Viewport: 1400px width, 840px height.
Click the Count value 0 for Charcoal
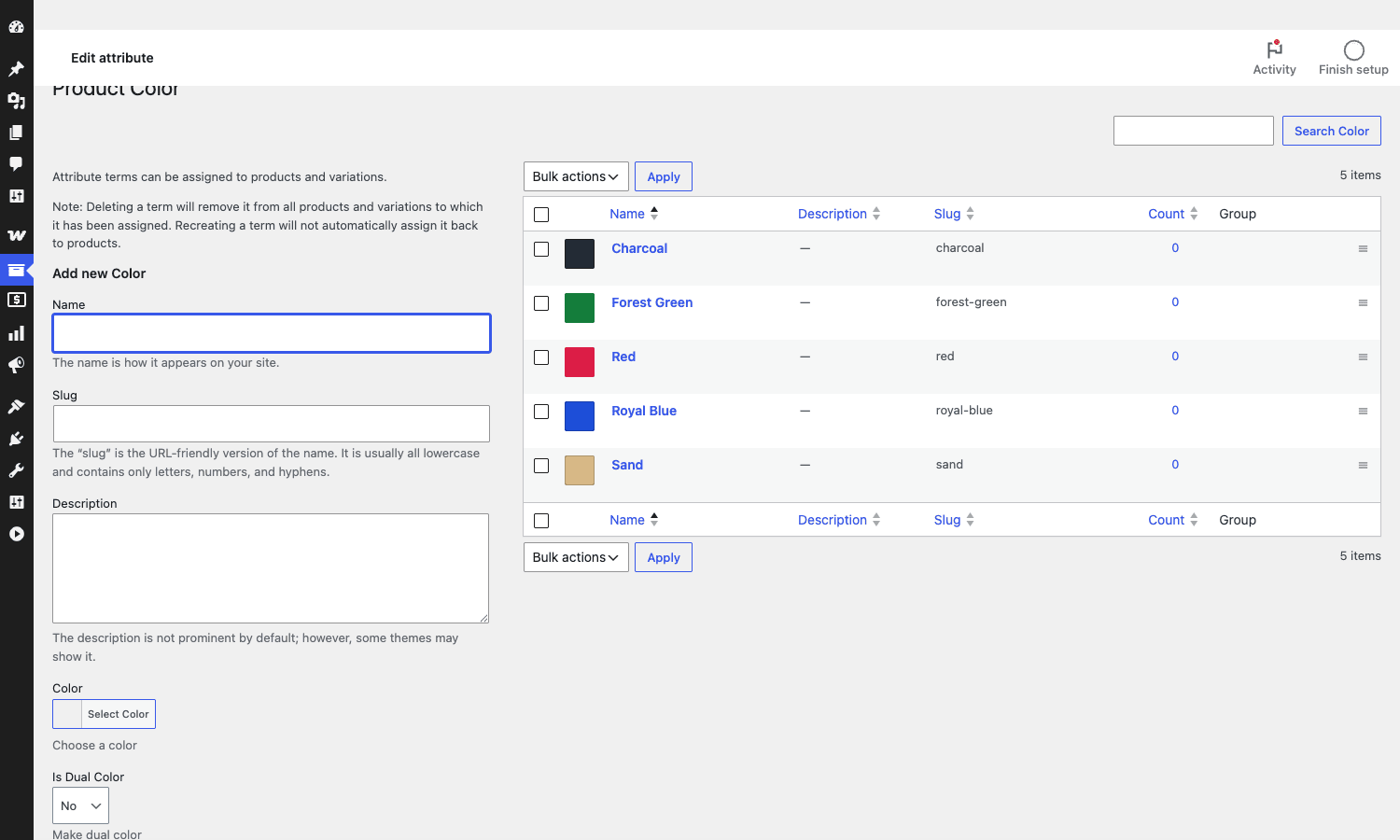pyautogui.click(x=1175, y=248)
